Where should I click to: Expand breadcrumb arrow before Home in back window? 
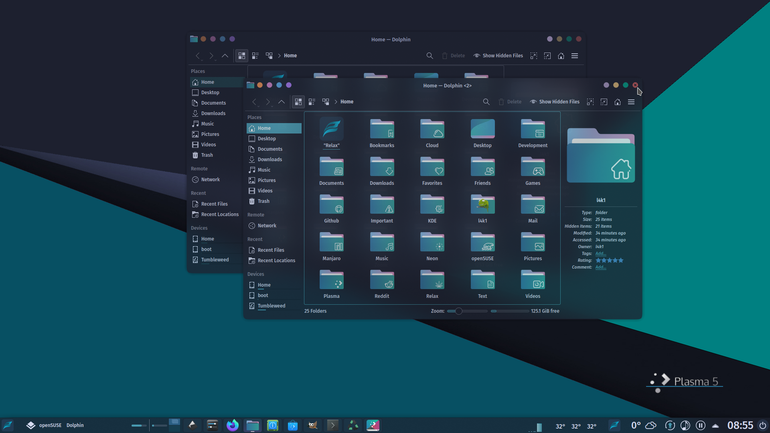pos(279,55)
